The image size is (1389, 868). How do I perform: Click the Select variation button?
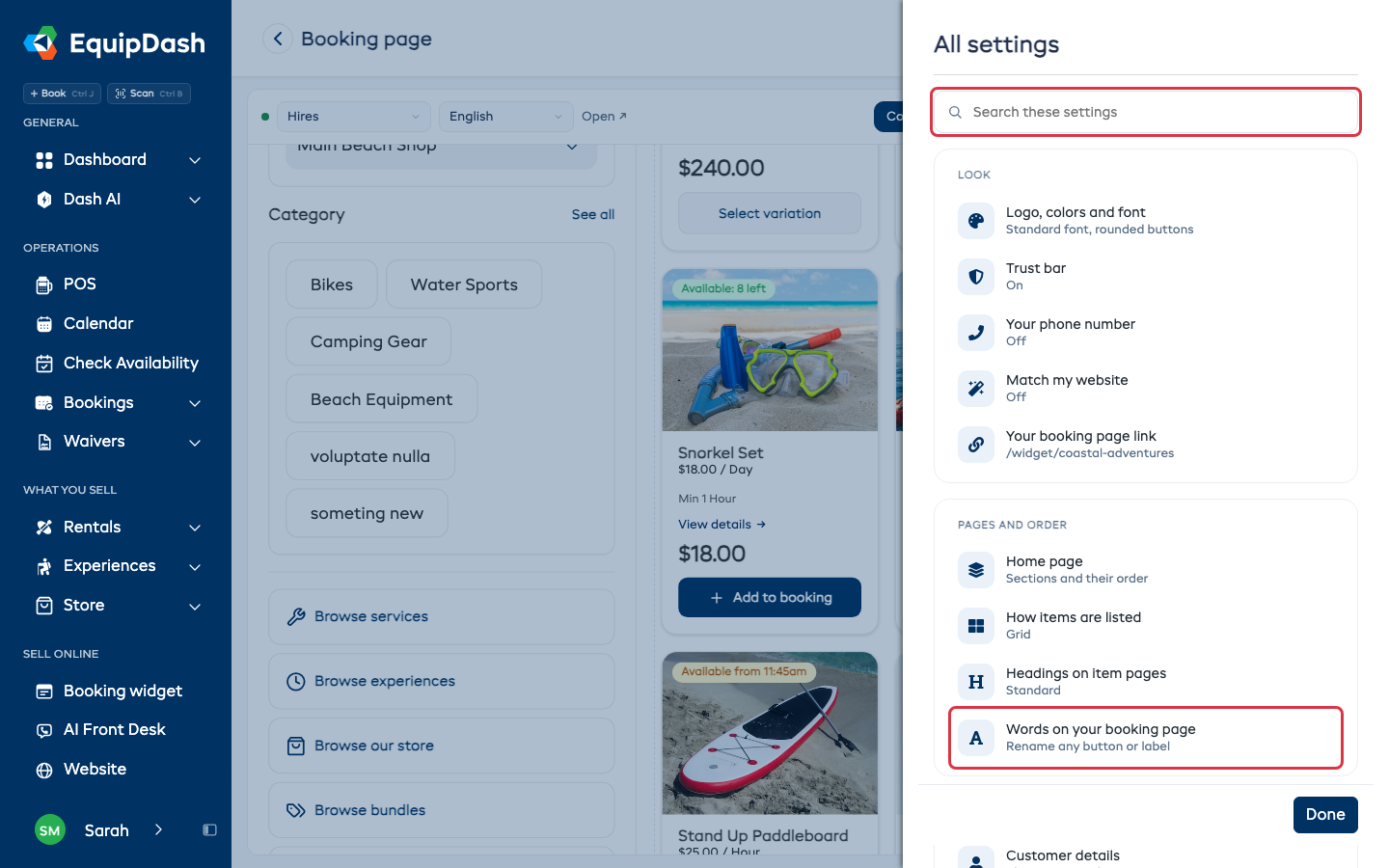[770, 213]
